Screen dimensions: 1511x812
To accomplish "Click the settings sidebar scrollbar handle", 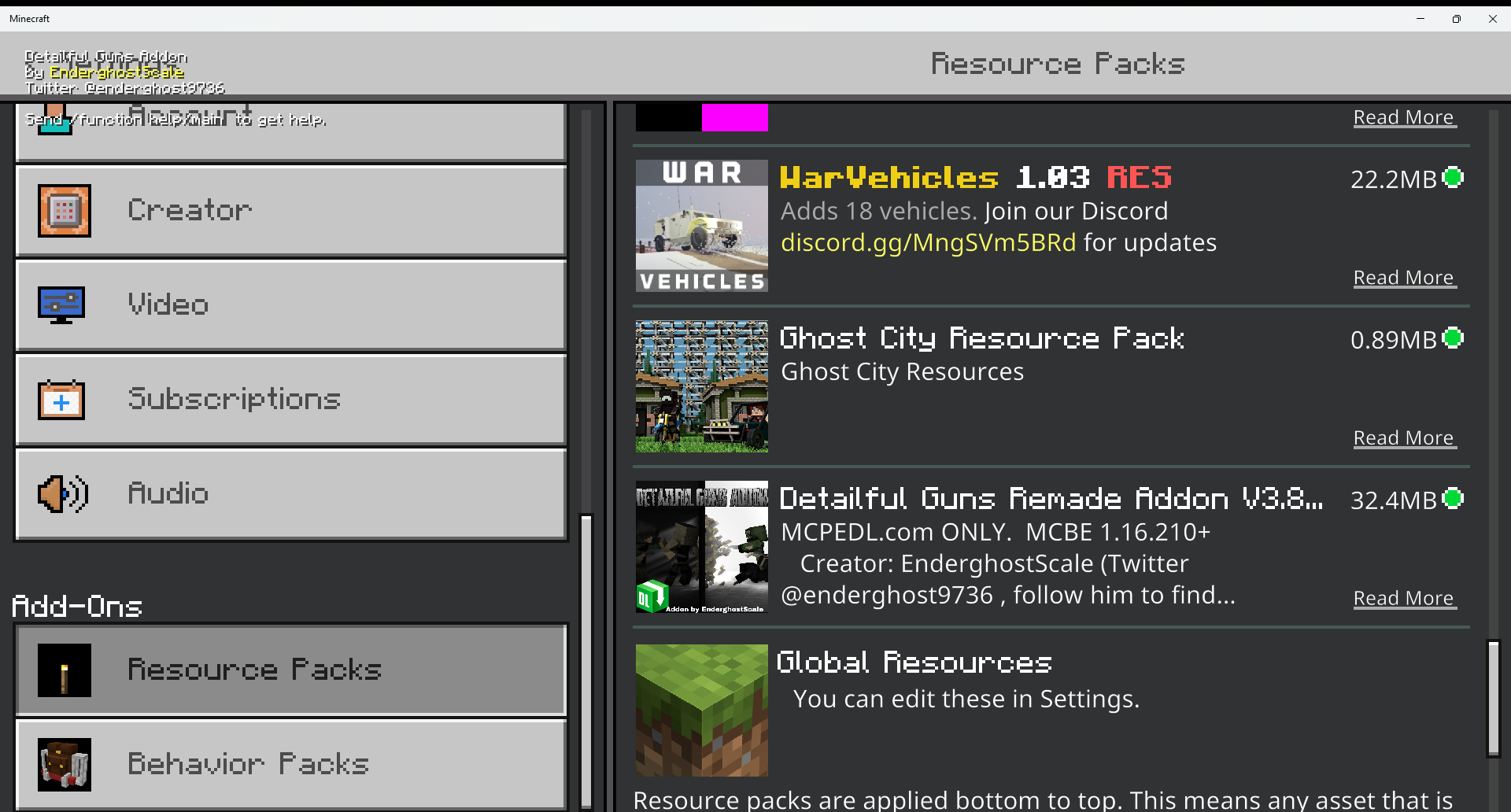I will click(586, 661).
